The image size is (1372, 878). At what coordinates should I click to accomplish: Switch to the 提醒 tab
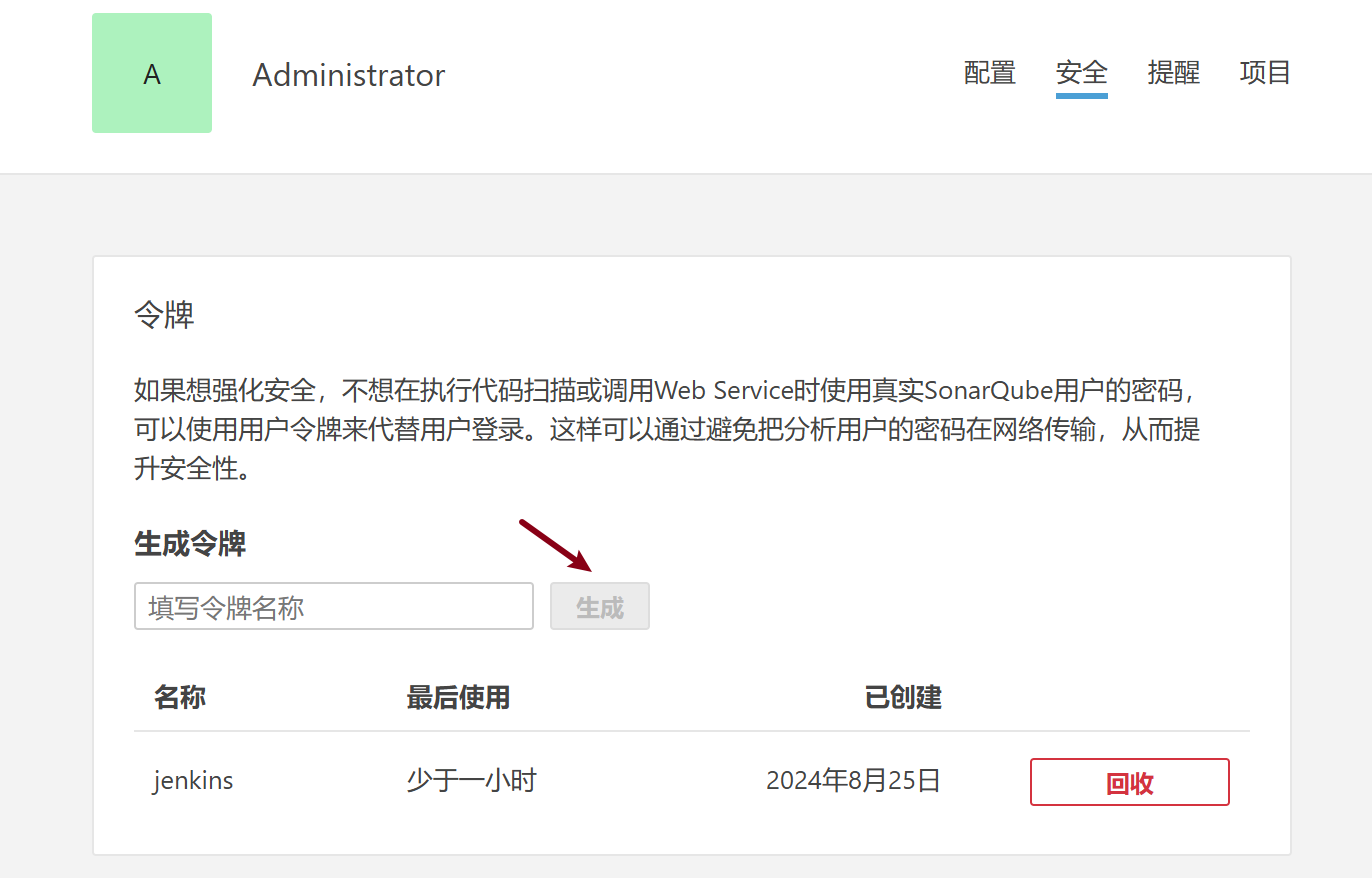pos(1174,73)
